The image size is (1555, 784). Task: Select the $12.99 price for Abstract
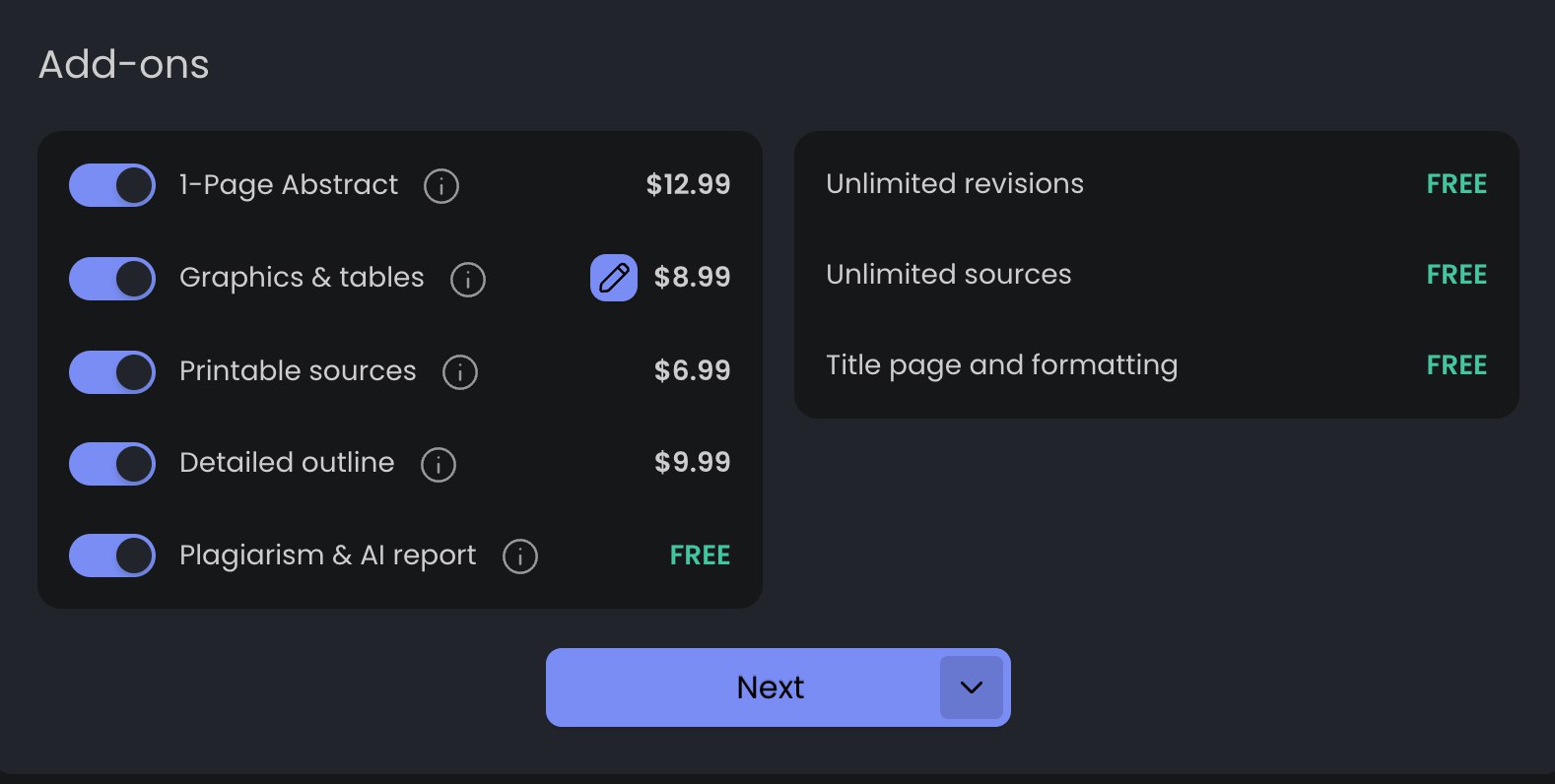pos(688,184)
